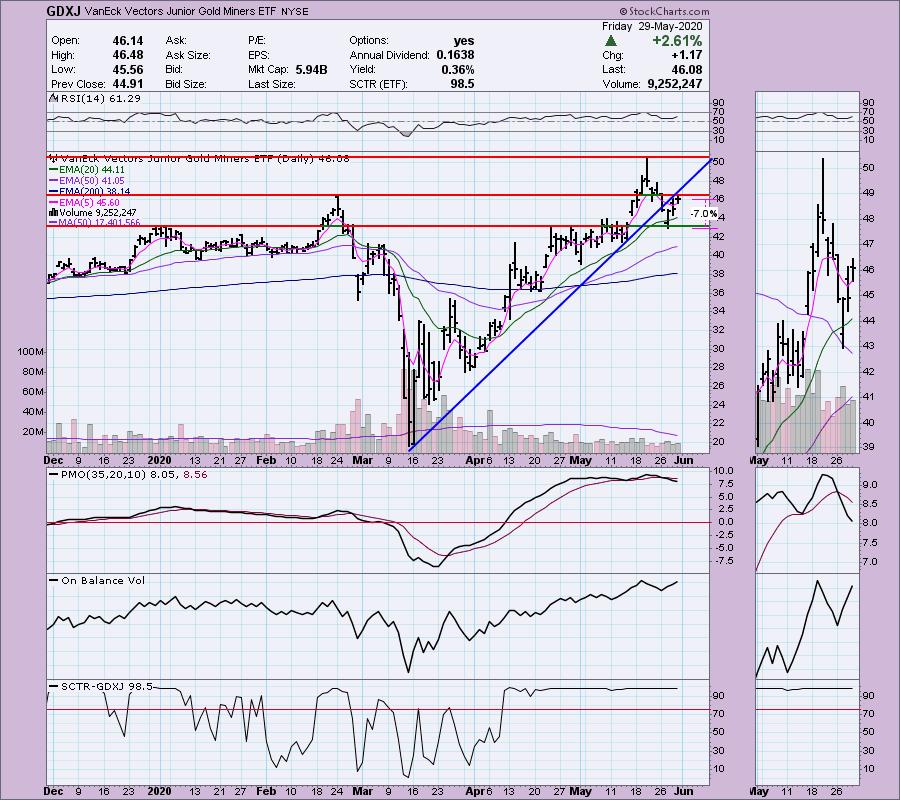The height and width of the screenshot is (800, 900).
Task: Click the +2.61% percent change value
Action: tap(677, 41)
